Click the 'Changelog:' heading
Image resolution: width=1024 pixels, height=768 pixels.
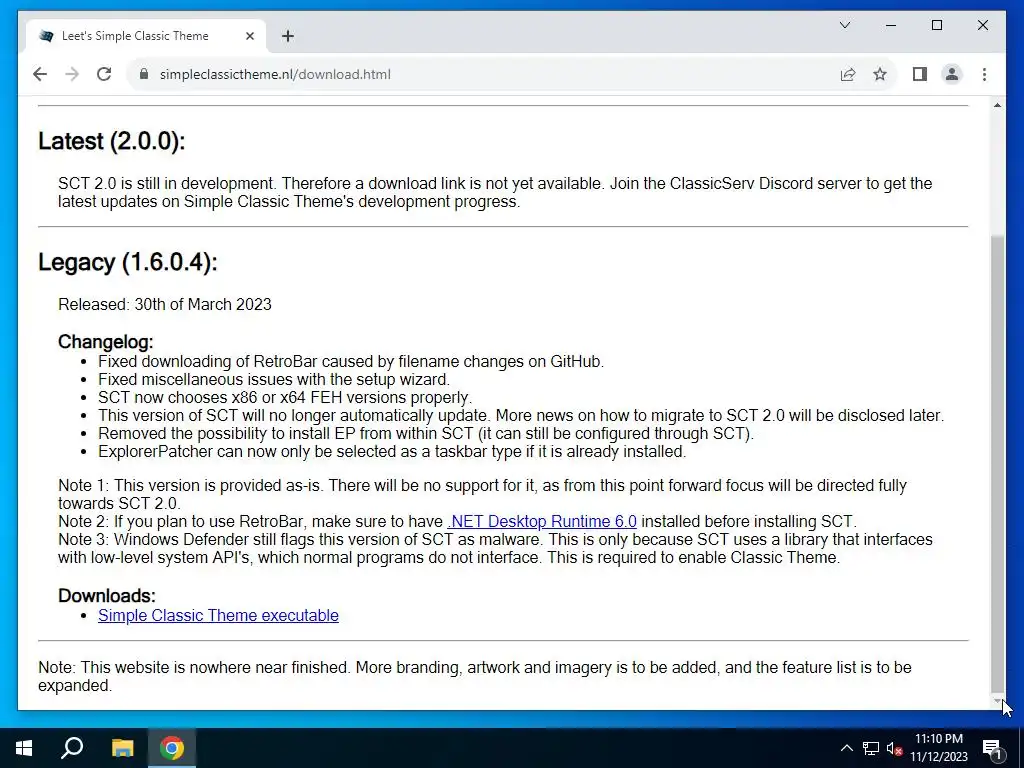105,342
